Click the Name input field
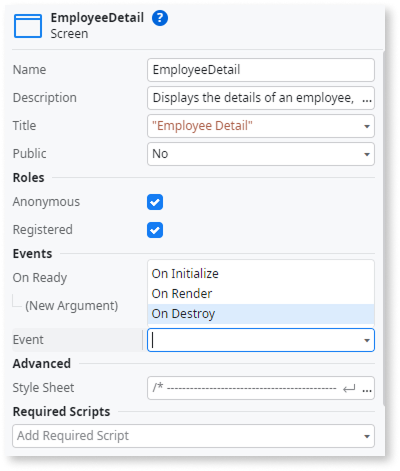This screenshot has width=400, height=471. coord(261,70)
